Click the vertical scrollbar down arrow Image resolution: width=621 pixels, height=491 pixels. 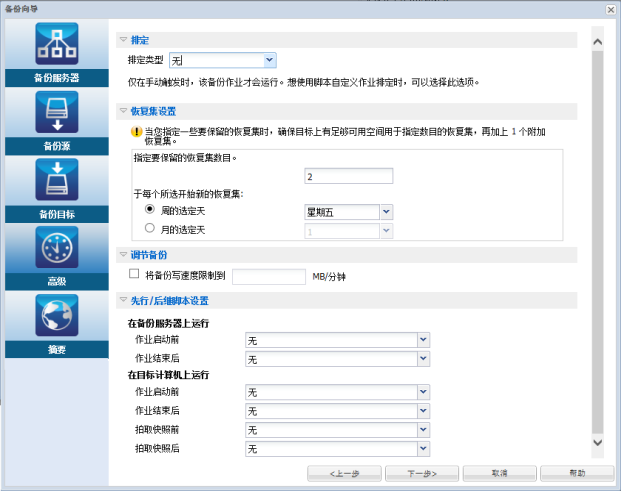pyautogui.click(x=598, y=441)
